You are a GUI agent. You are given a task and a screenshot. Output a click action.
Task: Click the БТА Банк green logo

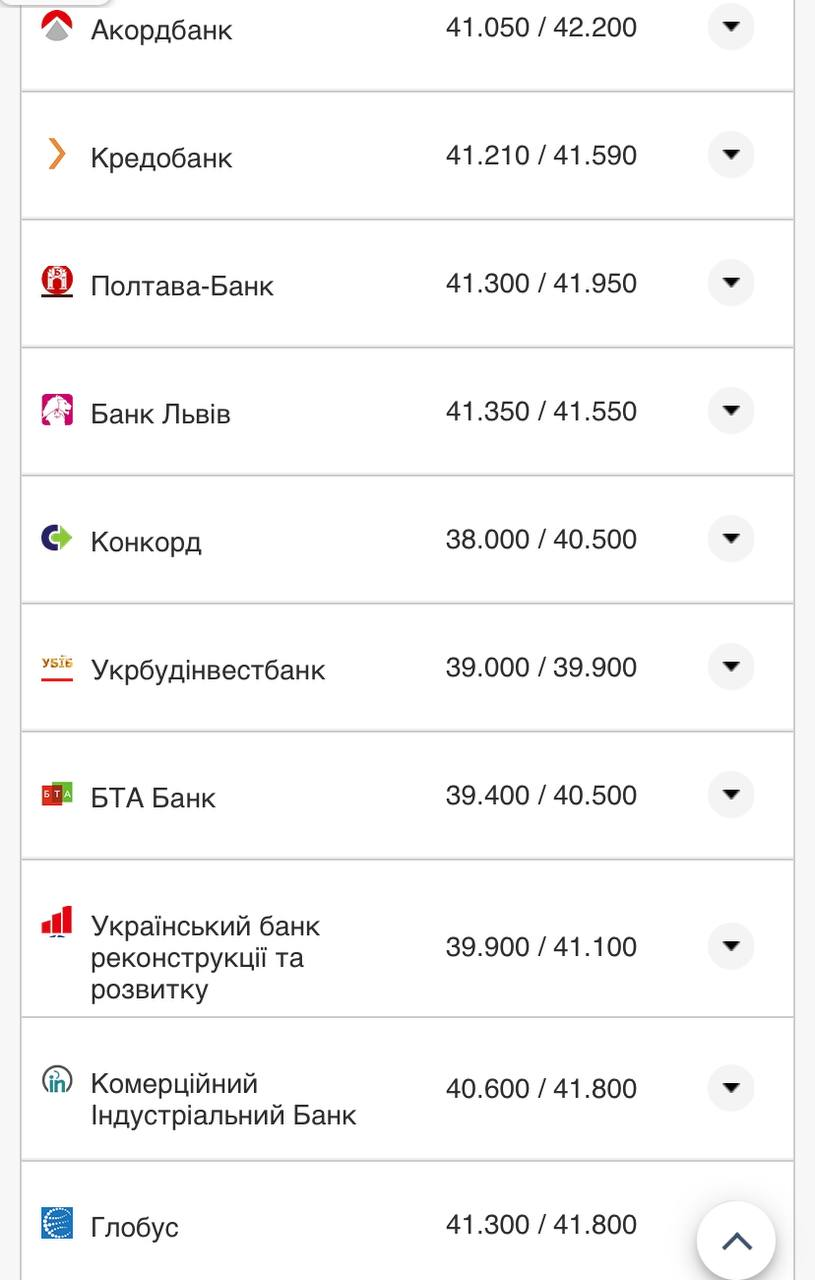57,794
